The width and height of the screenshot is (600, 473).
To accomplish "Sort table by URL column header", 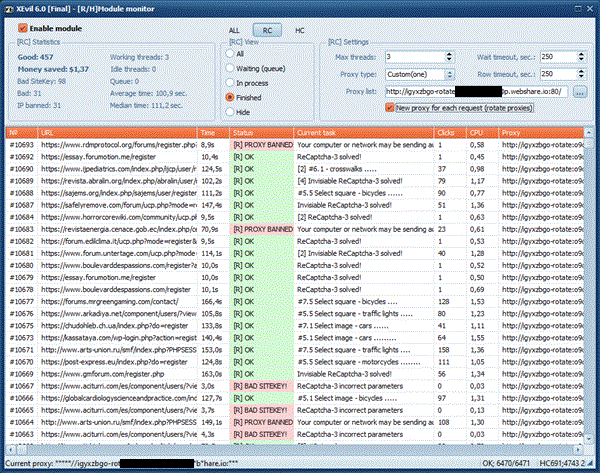I will pos(117,132).
